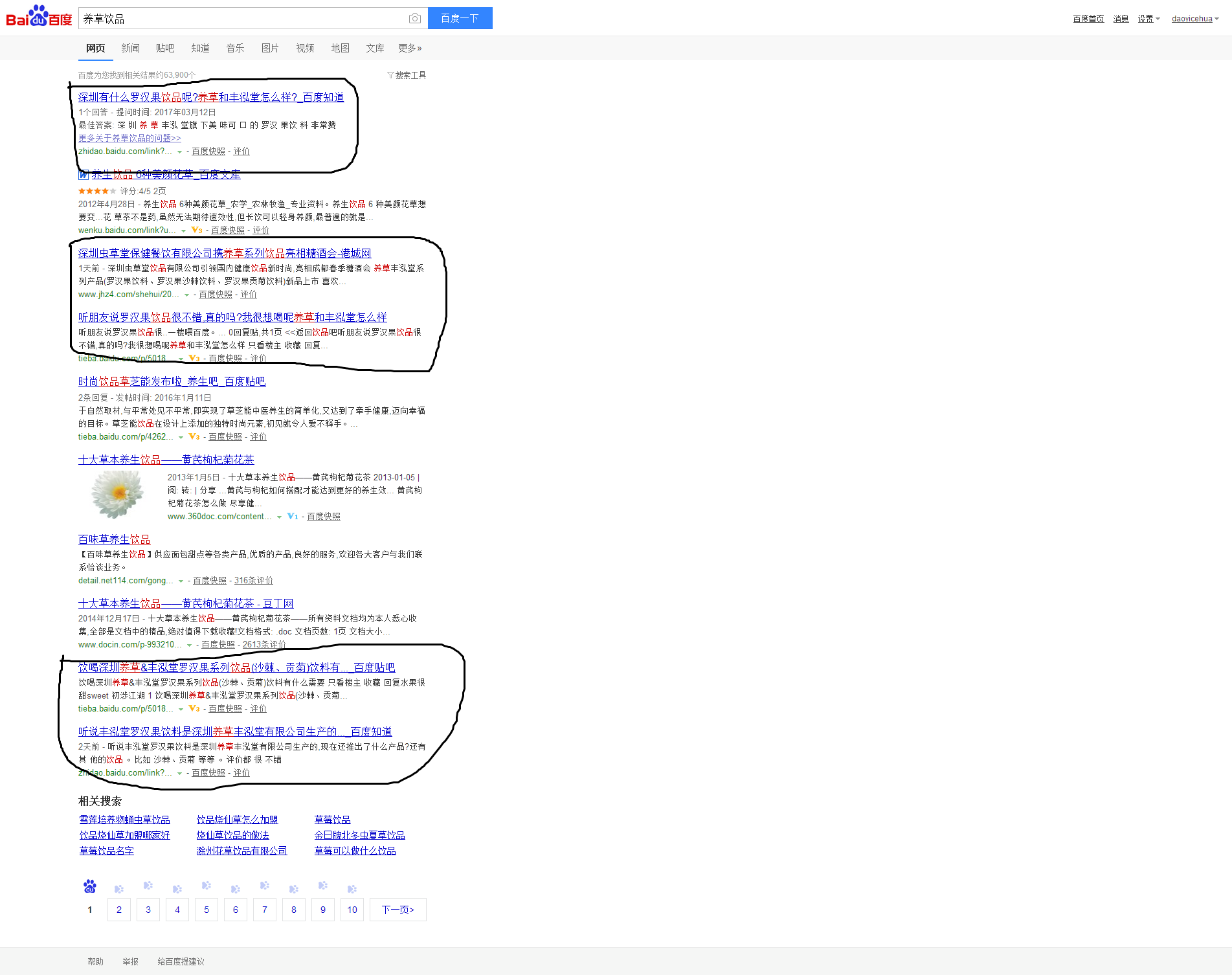Open result 十大草本养生饮品 豆丁网
The width and height of the screenshot is (1232, 975).
click(x=186, y=603)
